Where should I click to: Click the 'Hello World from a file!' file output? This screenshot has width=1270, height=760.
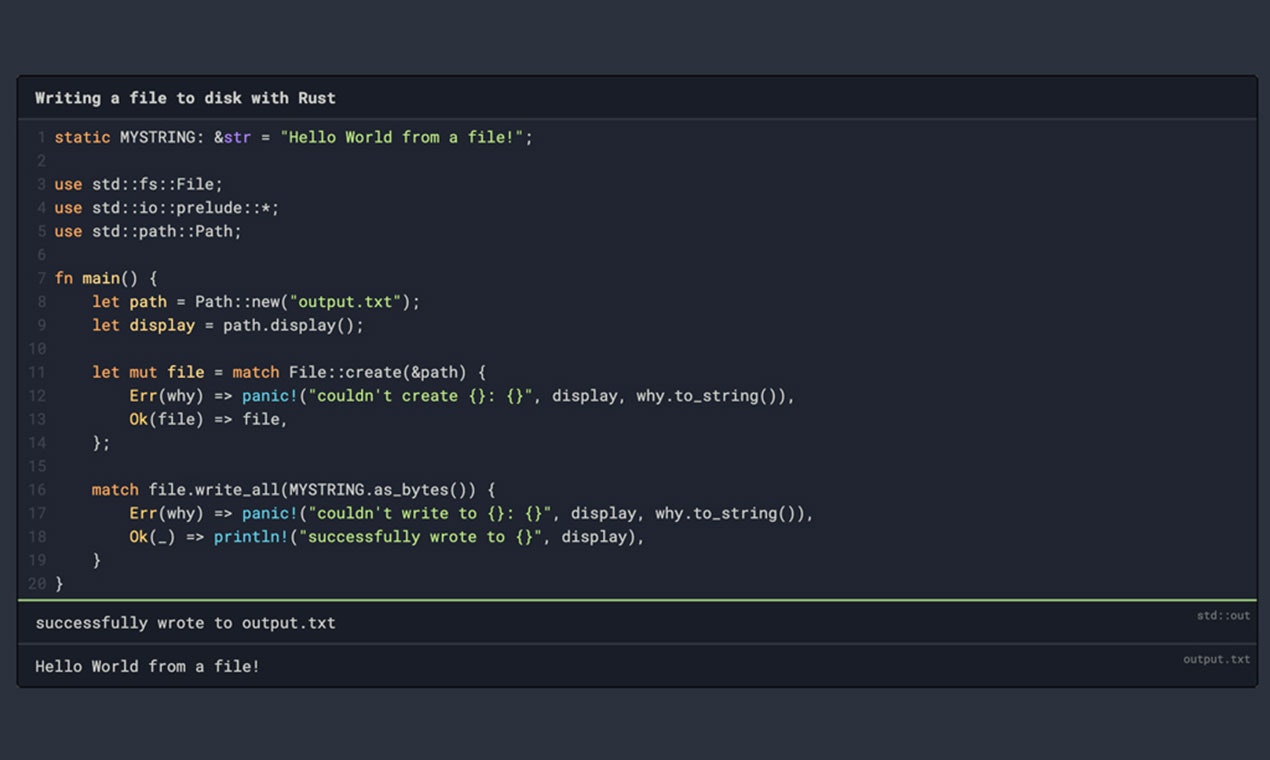(147, 666)
